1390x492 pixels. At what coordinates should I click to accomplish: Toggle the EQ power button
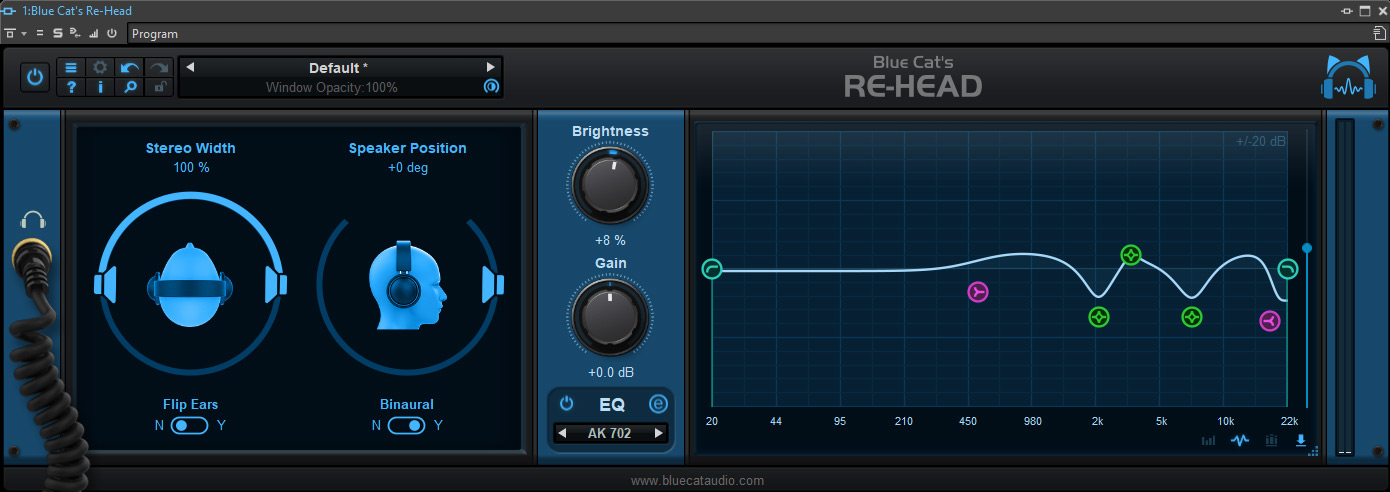click(567, 404)
